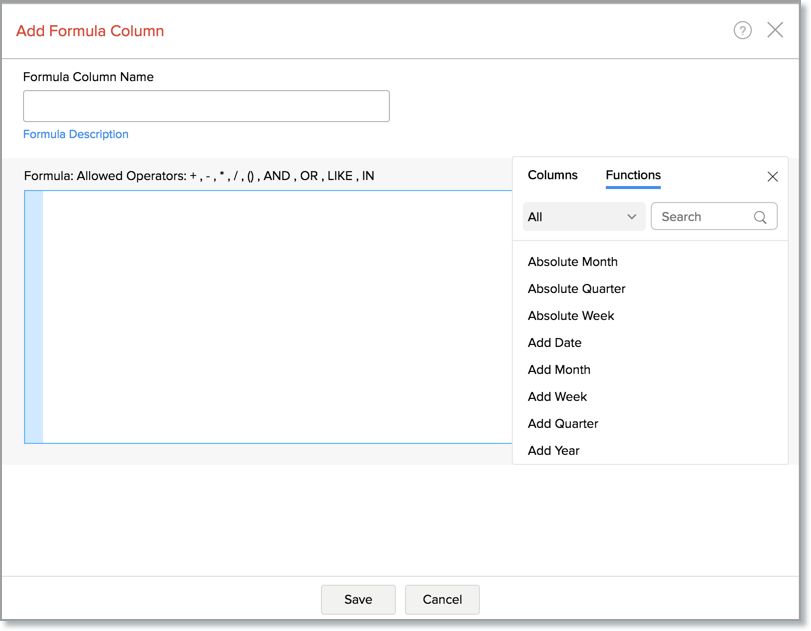Click the search magnifier icon
Screen dimensions: 811x631
pos(760,217)
